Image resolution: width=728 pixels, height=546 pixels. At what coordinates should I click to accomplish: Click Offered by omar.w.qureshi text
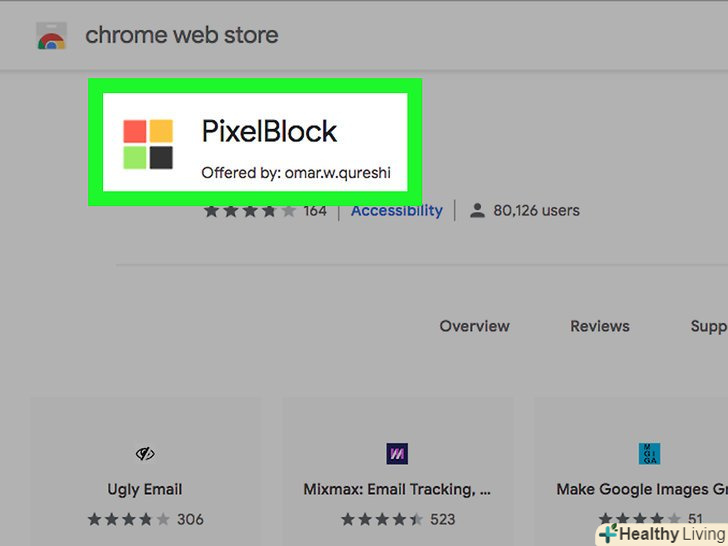pos(295,173)
